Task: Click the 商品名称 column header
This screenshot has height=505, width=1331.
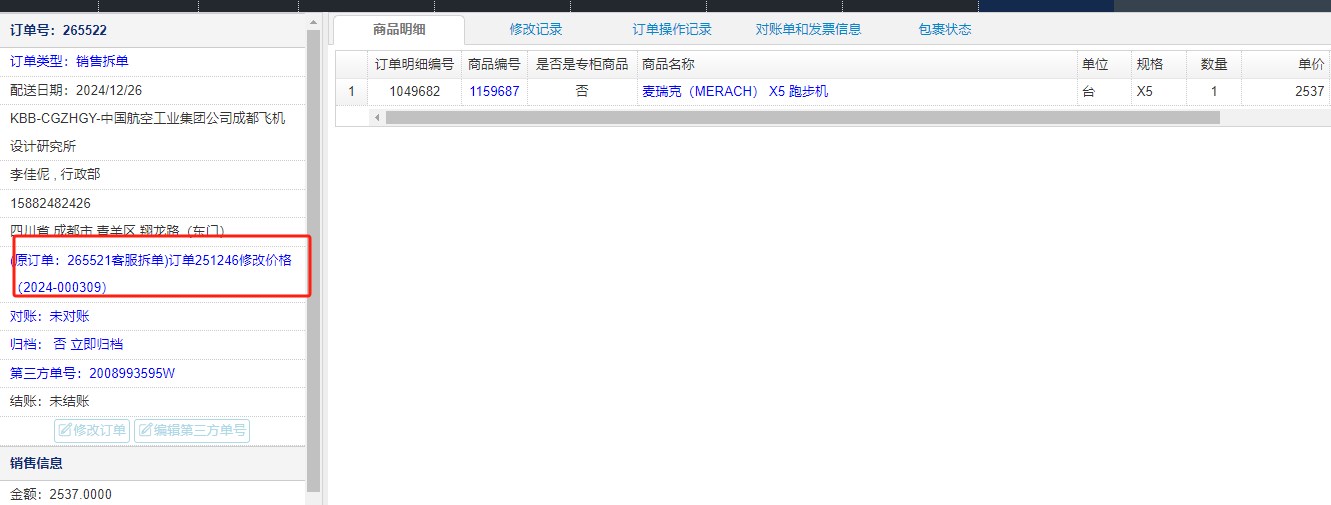Action: [857, 64]
